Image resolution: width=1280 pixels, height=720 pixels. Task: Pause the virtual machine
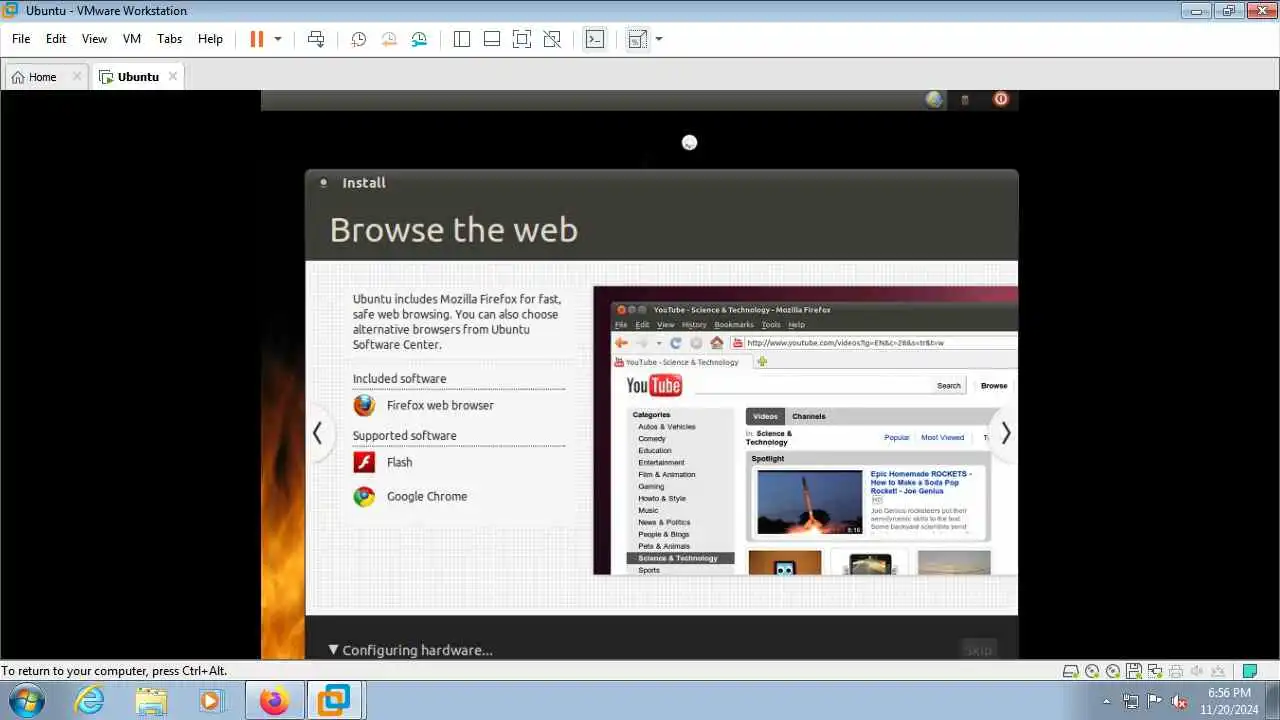point(256,39)
